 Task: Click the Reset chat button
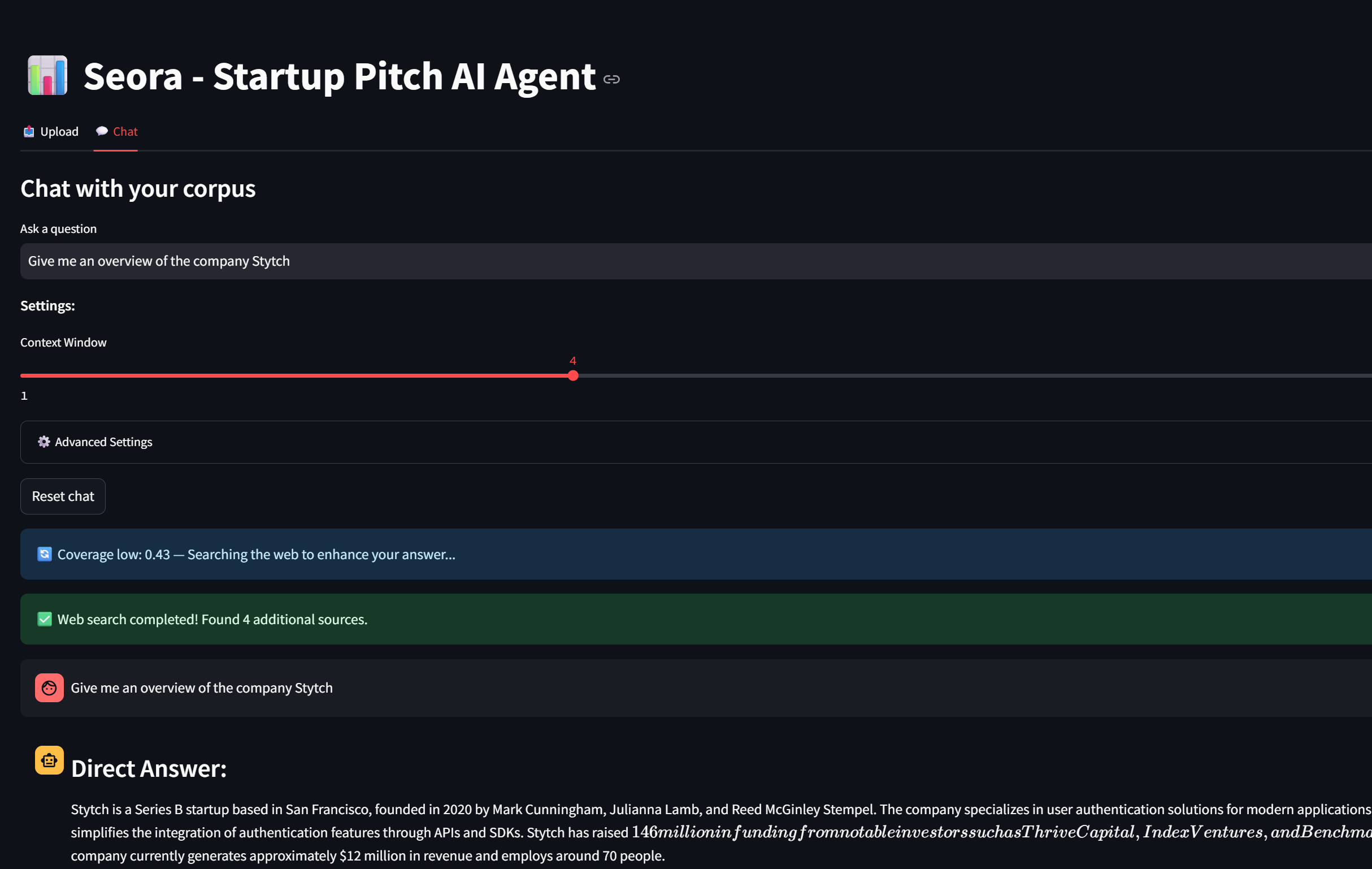point(63,496)
